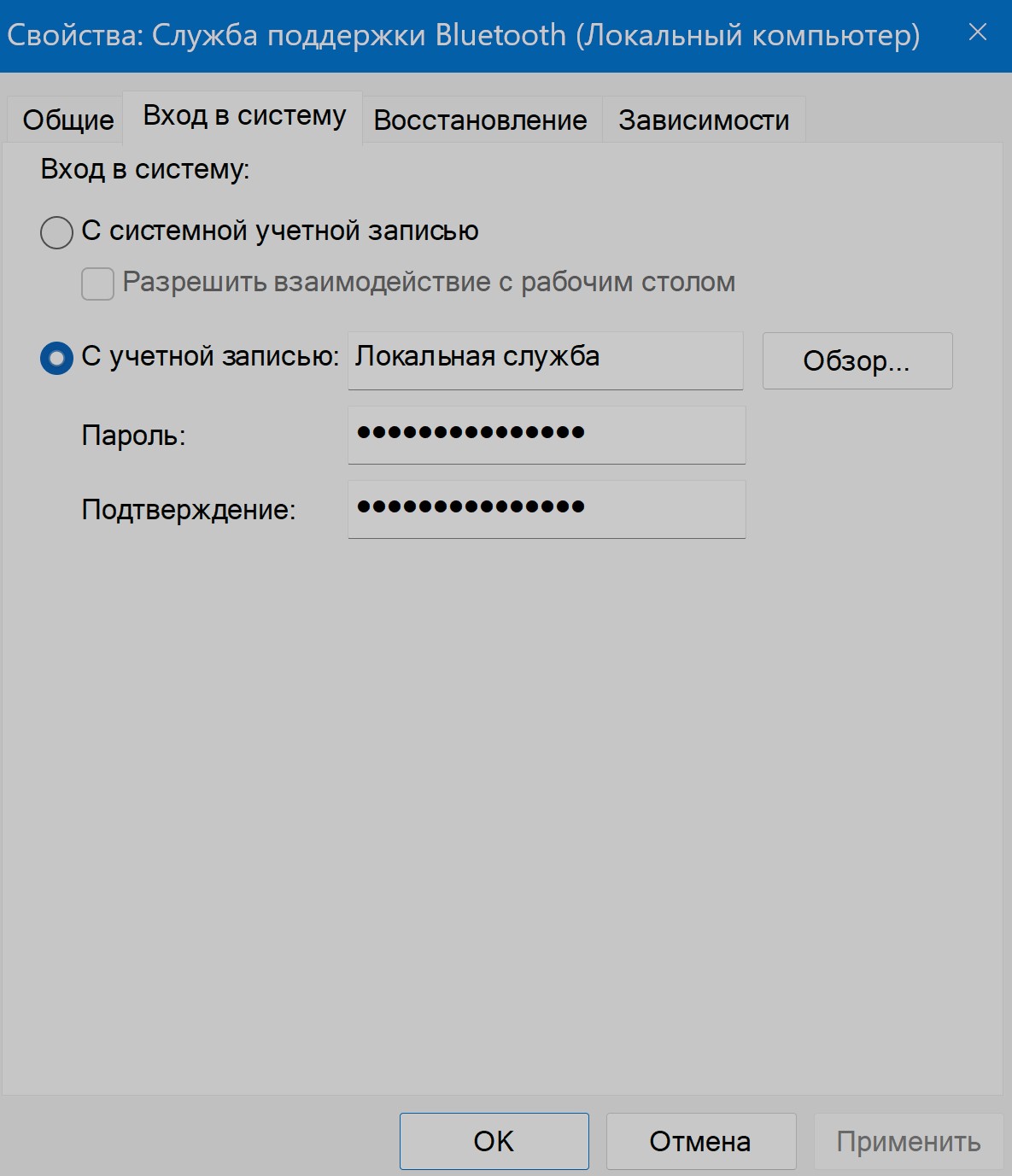Click the dialog title bar text
Image resolution: width=1012 pixels, height=1176 pixels.
pos(463,36)
